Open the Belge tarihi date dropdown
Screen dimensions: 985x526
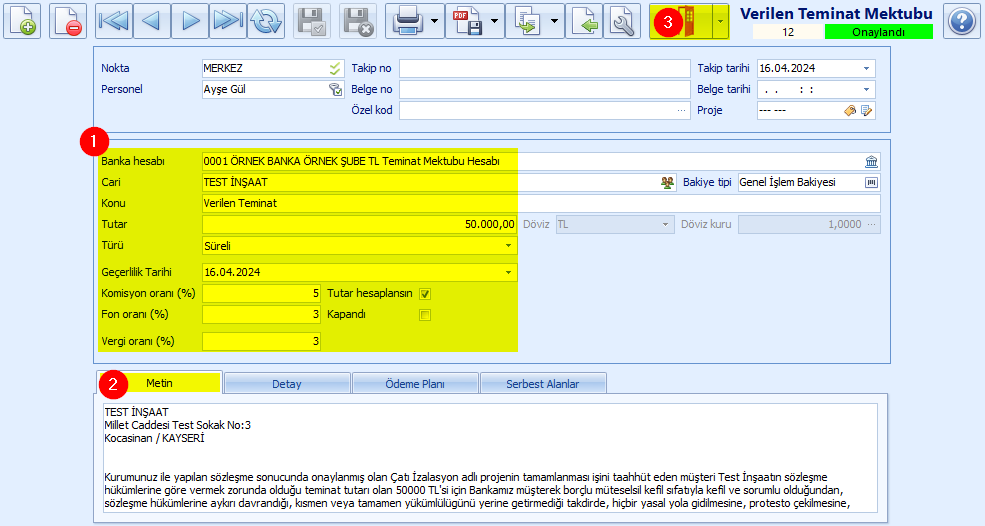[x=866, y=90]
